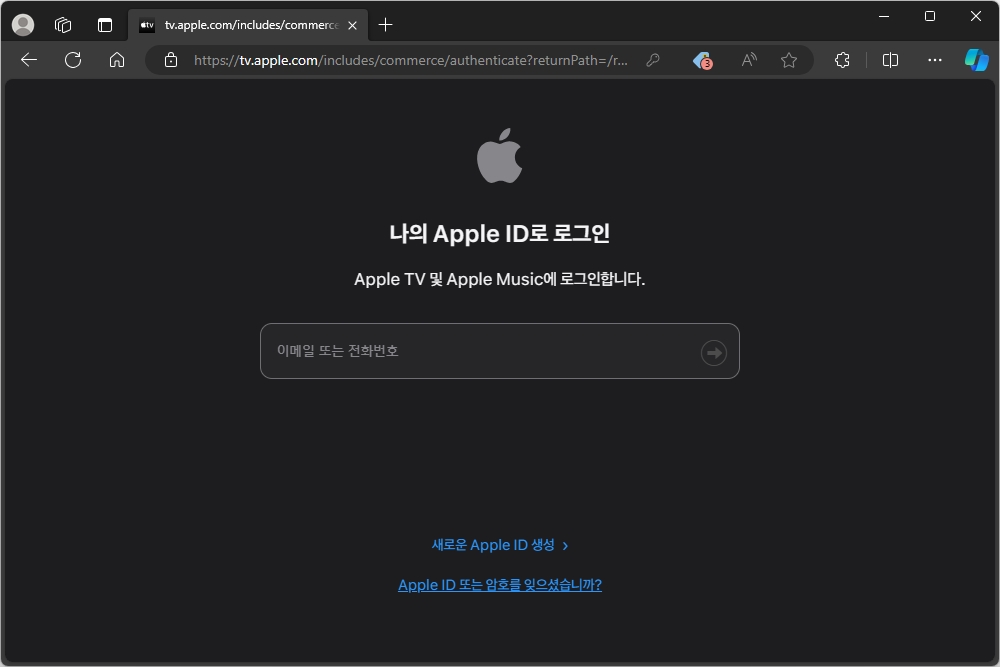1000x667 pixels.
Task: Add this page to favorites star
Action: (x=789, y=60)
